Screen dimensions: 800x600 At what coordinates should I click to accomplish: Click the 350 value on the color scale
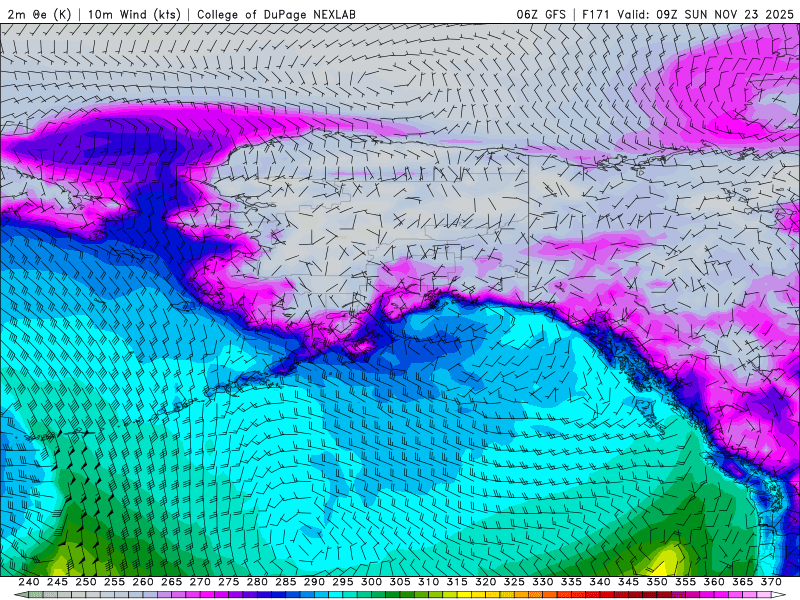[x=657, y=582]
